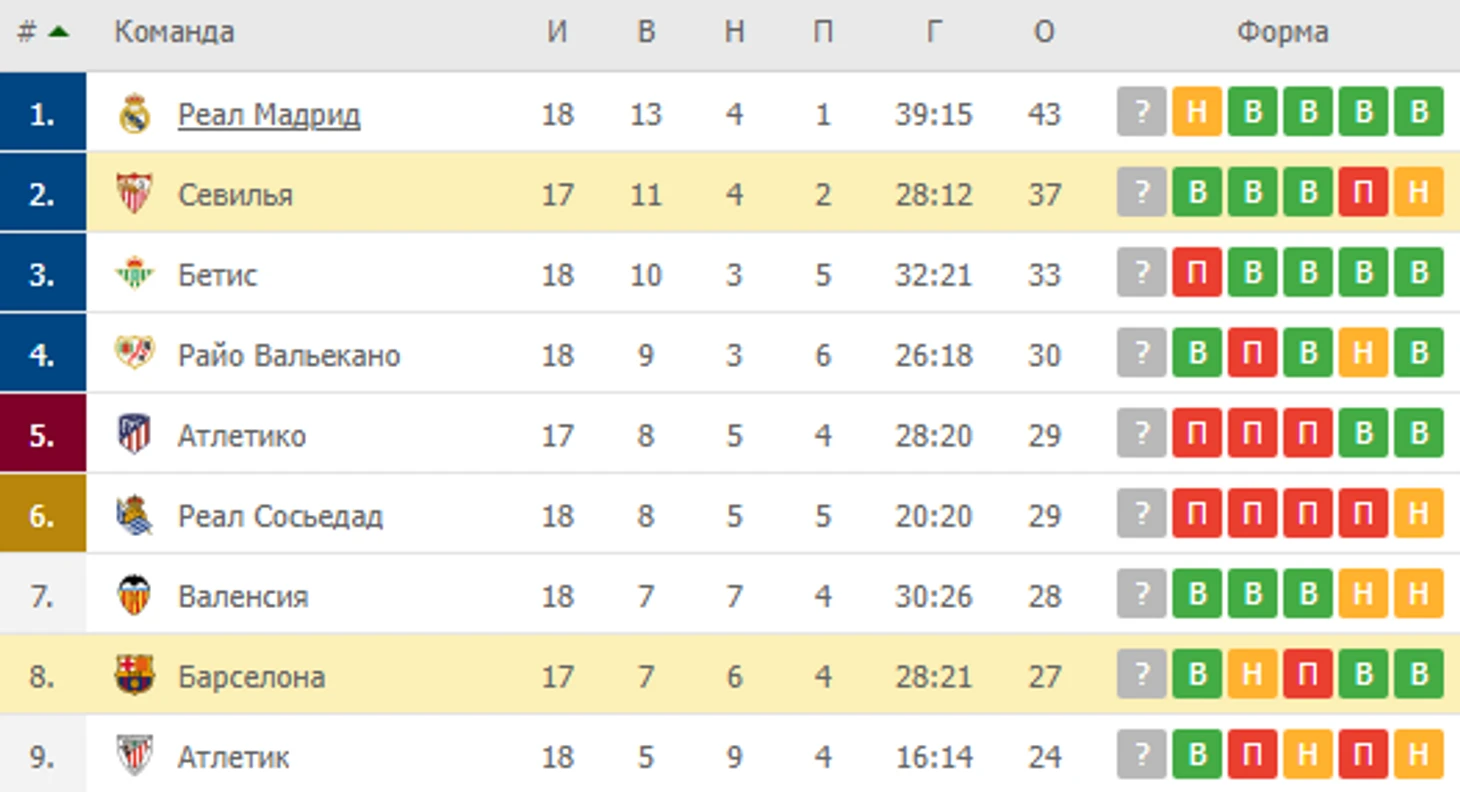1460x792 pixels.
Task: Click the Real Madrid club crest
Action: [x=134, y=114]
